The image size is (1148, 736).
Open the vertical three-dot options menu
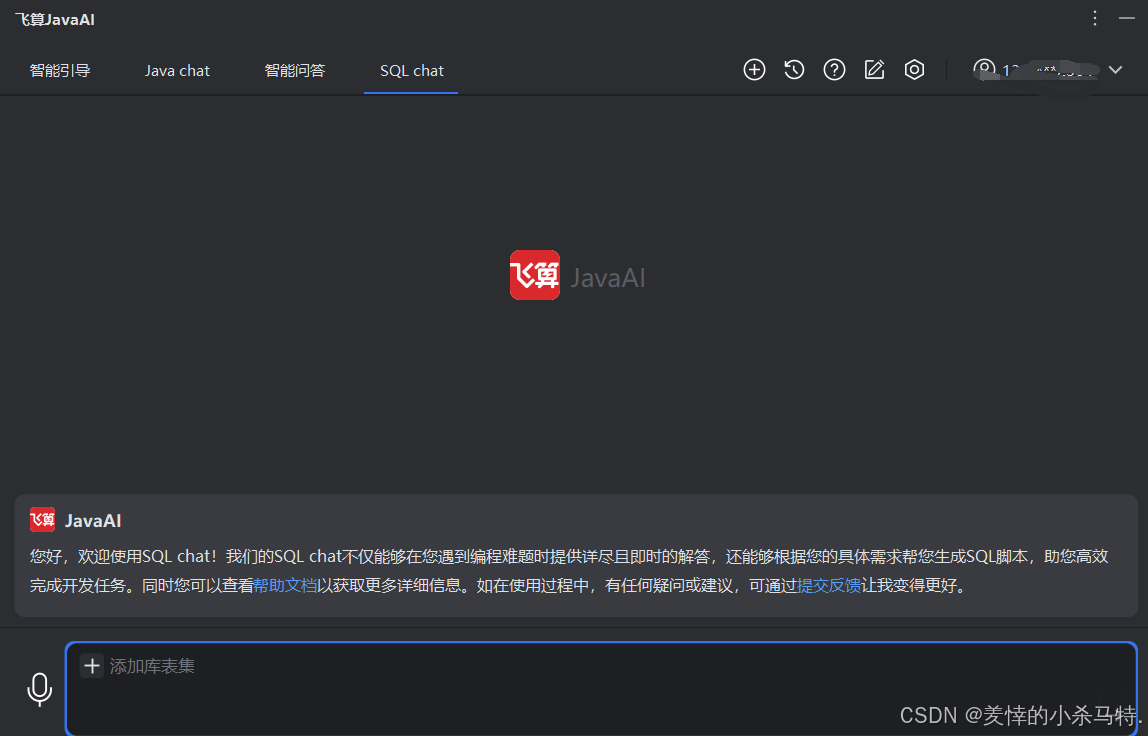pos(1095,18)
